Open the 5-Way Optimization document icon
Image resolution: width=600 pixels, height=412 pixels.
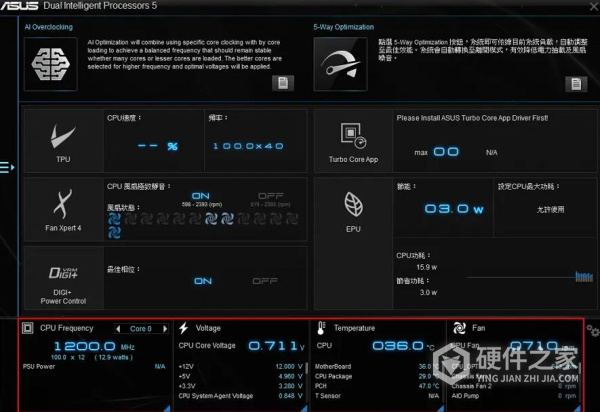pos(576,84)
